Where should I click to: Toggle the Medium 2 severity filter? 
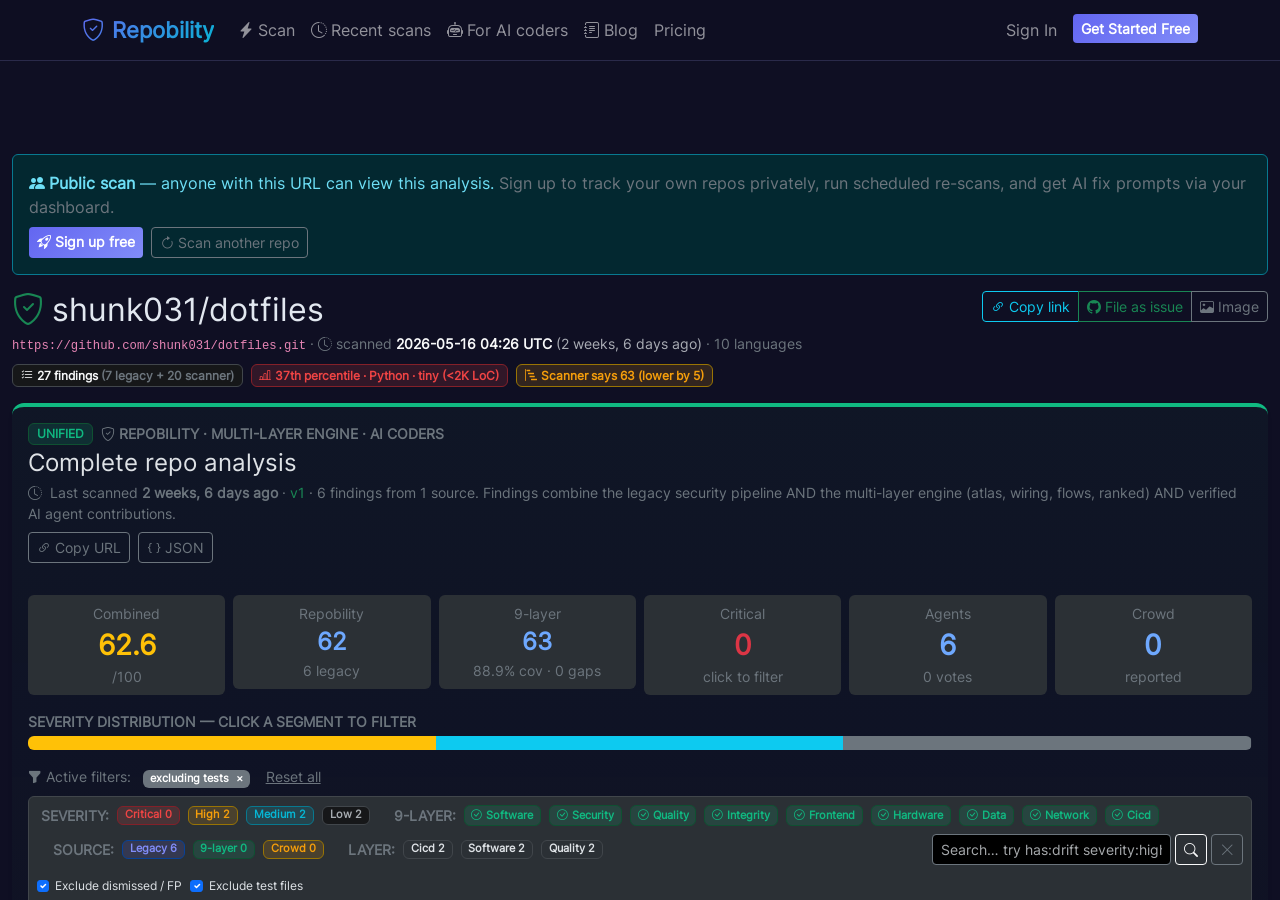tap(280, 815)
